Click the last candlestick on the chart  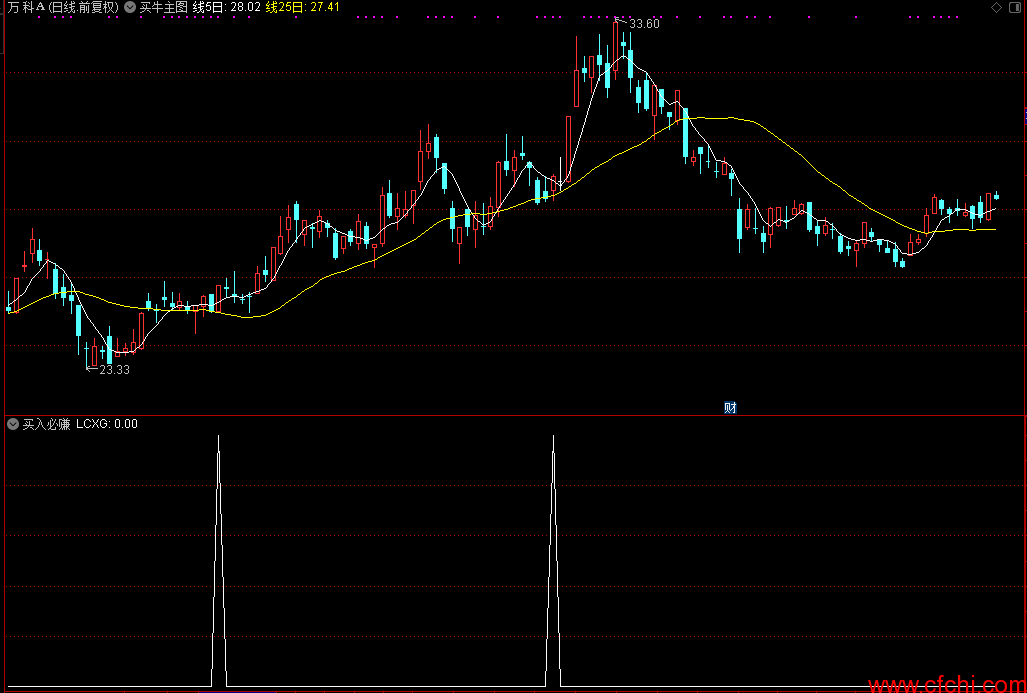point(996,195)
